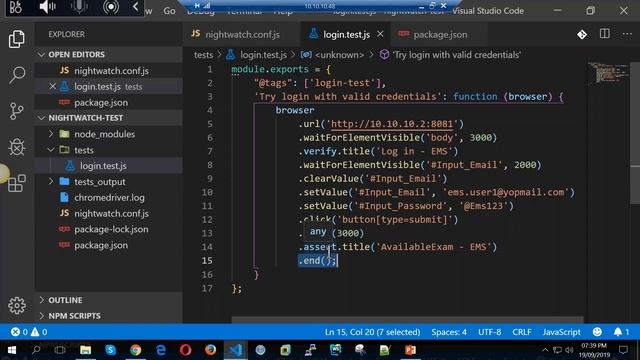Change language mode JavaScript

(561, 332)
